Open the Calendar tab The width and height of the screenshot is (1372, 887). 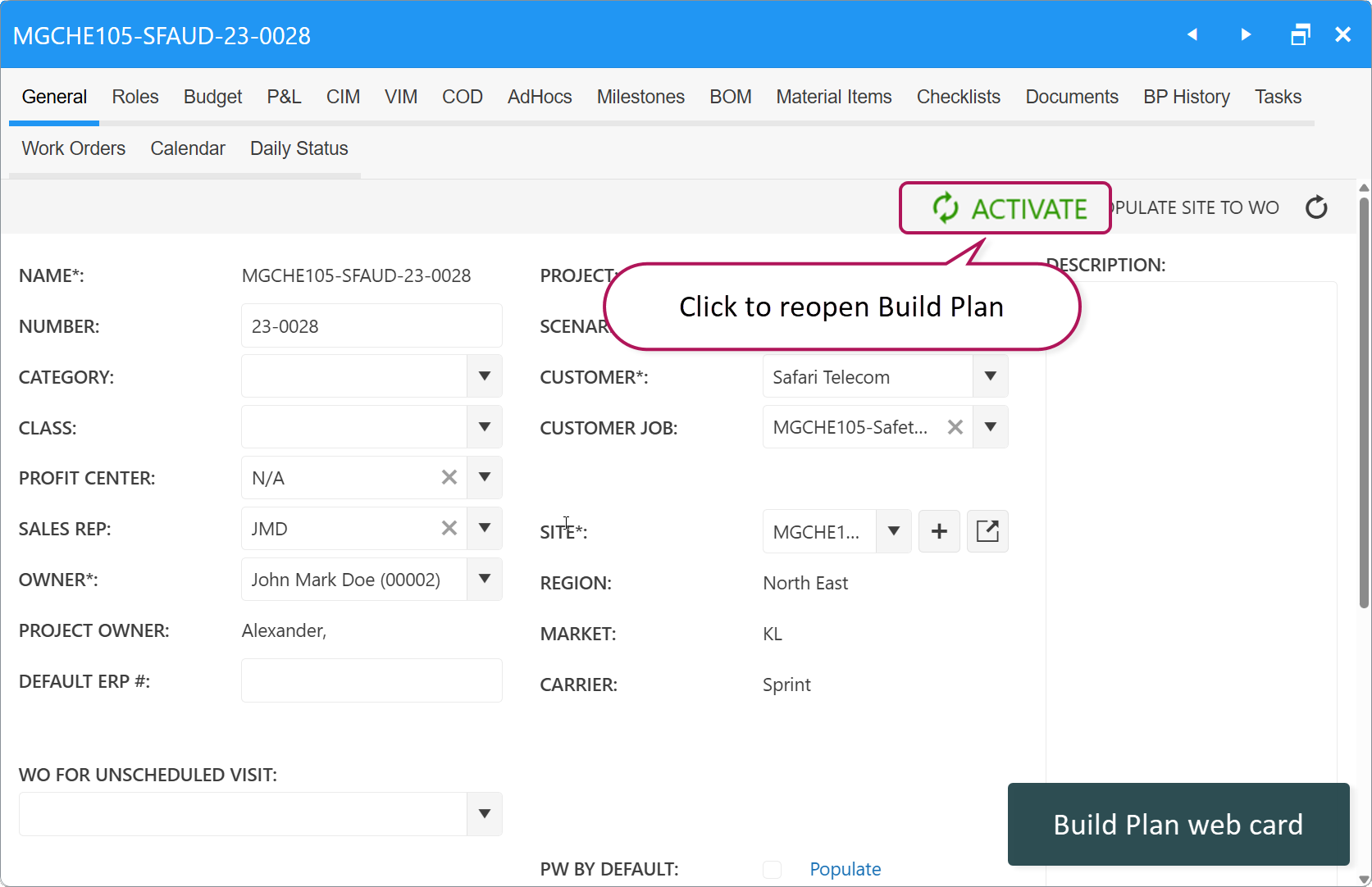pyautogui.click(x=188, y=148)
